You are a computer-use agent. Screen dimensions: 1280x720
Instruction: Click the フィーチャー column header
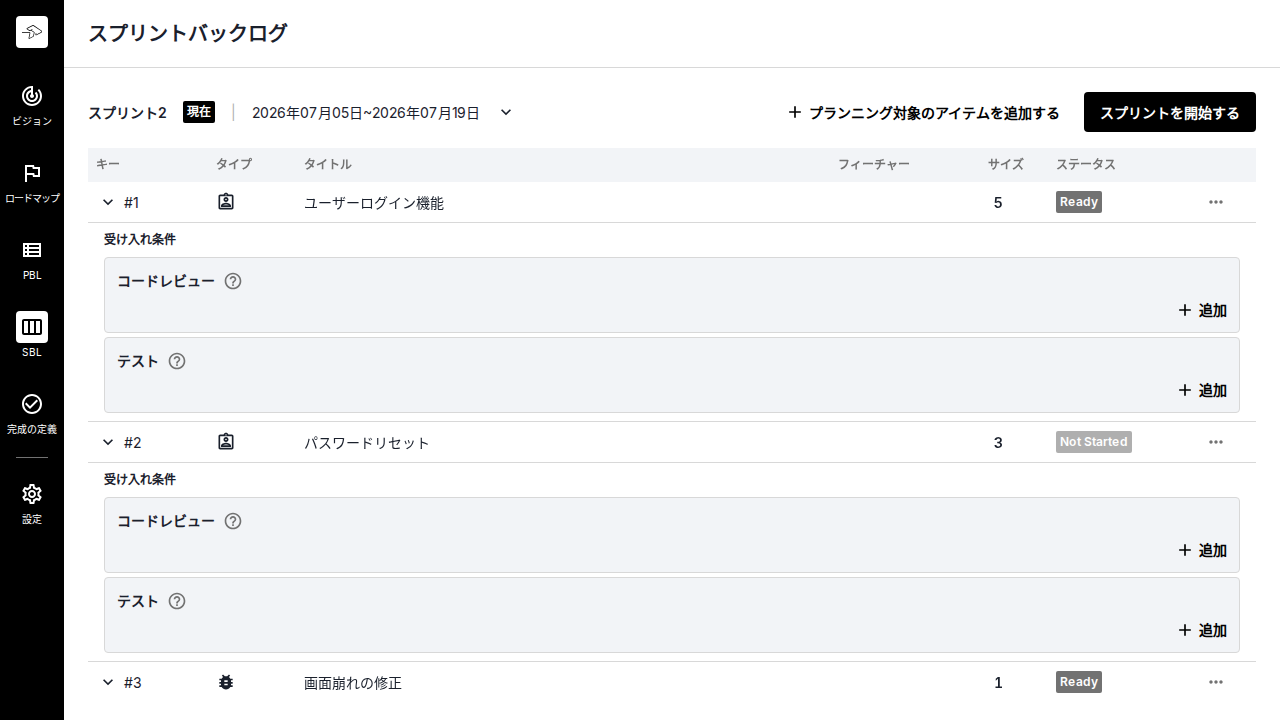(874, 164)
